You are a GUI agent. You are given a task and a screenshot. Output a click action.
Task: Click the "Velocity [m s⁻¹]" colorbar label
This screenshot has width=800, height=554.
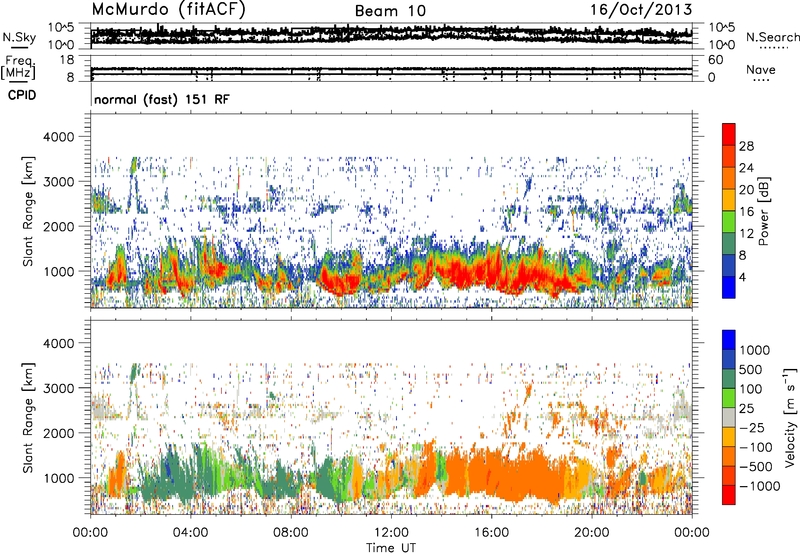pos(790,417)
